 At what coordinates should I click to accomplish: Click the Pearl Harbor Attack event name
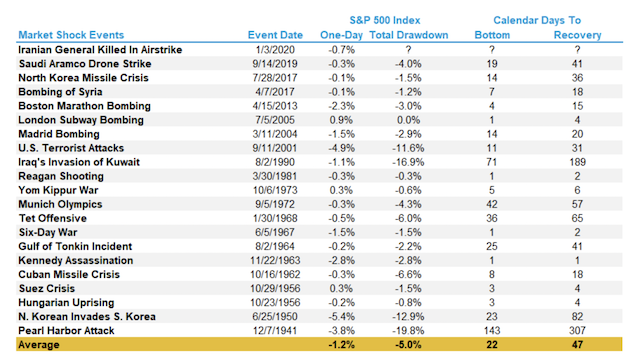click(66, 331)
